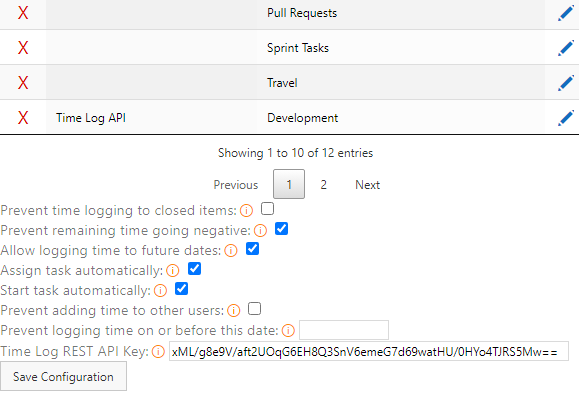Viewport: 579px width, 400px height.
Task: Delete the Time Log API Development row
Action: click(23, 118)
